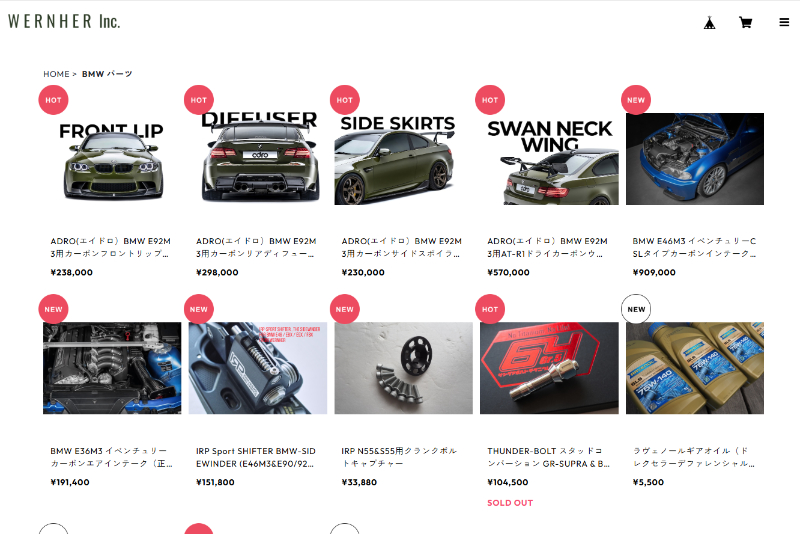
Task: Click NEW badge on the IRP Sport Shifter
Action: [198, 309]
